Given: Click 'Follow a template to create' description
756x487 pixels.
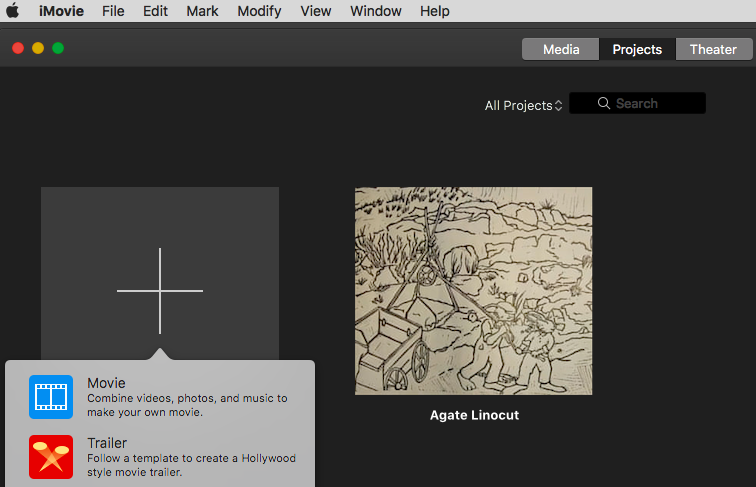Looking at the screenshot, I should [x=191, y=465].
